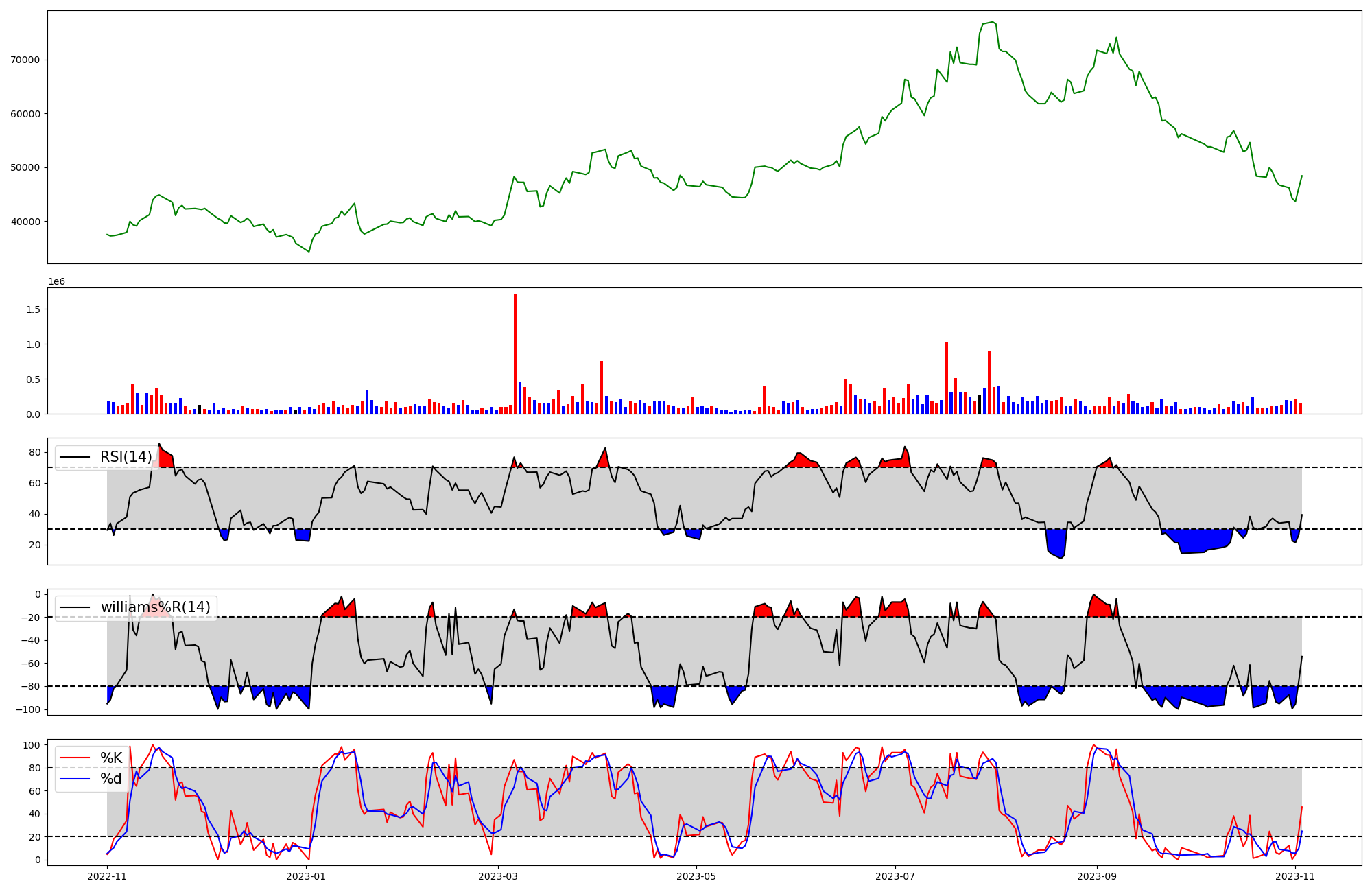Screen dimensions: 1372x892
Task: Click the RSI(14) legend label
Action: click(x=126, y=457)
